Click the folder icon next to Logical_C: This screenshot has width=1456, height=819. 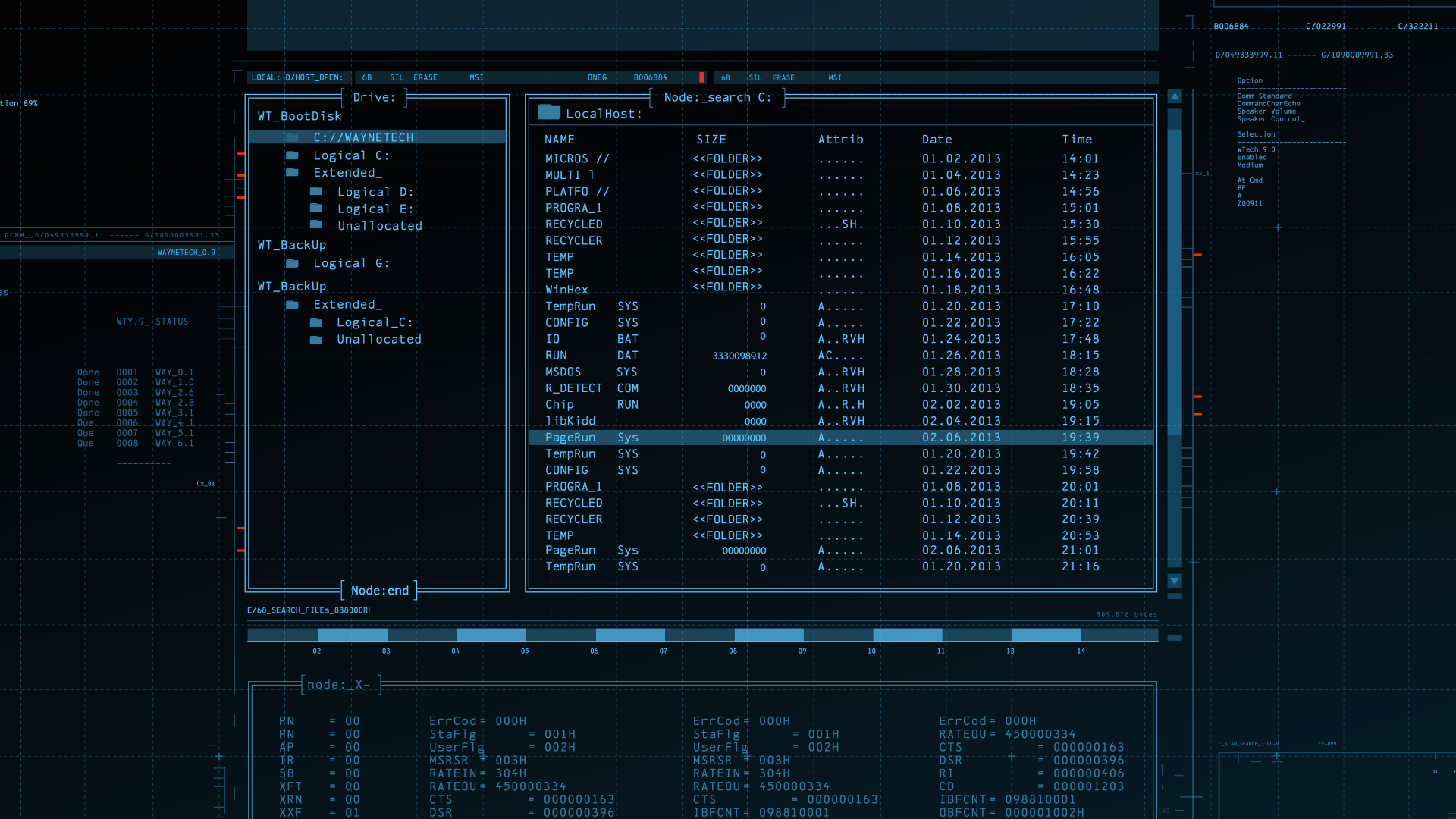point(316,323)
